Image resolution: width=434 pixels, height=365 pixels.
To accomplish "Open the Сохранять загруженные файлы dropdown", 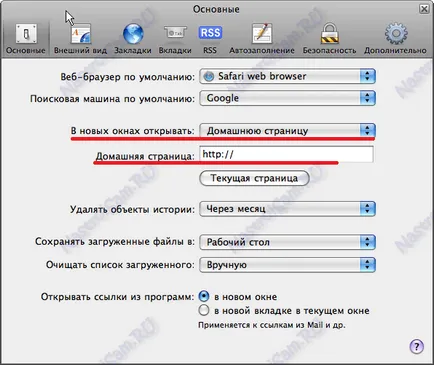I will pos(287,242).
